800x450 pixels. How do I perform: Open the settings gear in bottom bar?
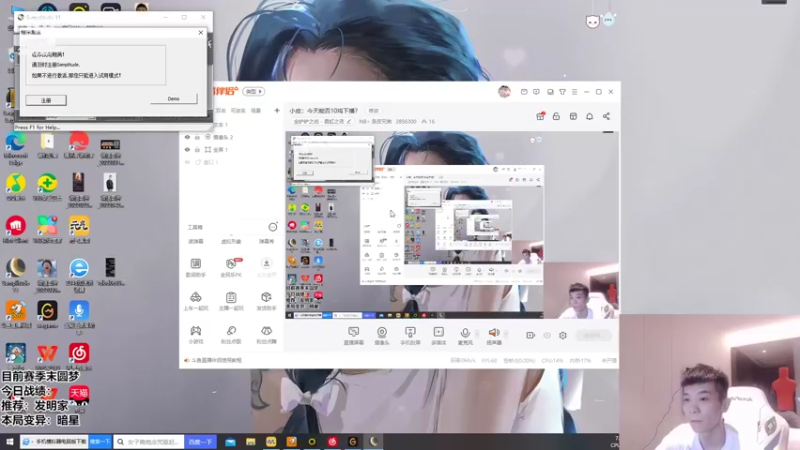click(563, 335)
